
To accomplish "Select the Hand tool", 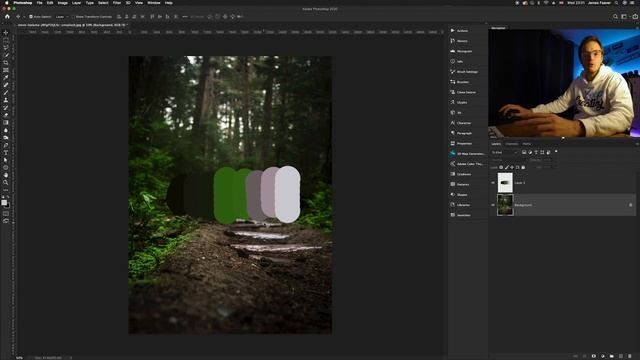I will pyautogui.click(x=6, y=175).
